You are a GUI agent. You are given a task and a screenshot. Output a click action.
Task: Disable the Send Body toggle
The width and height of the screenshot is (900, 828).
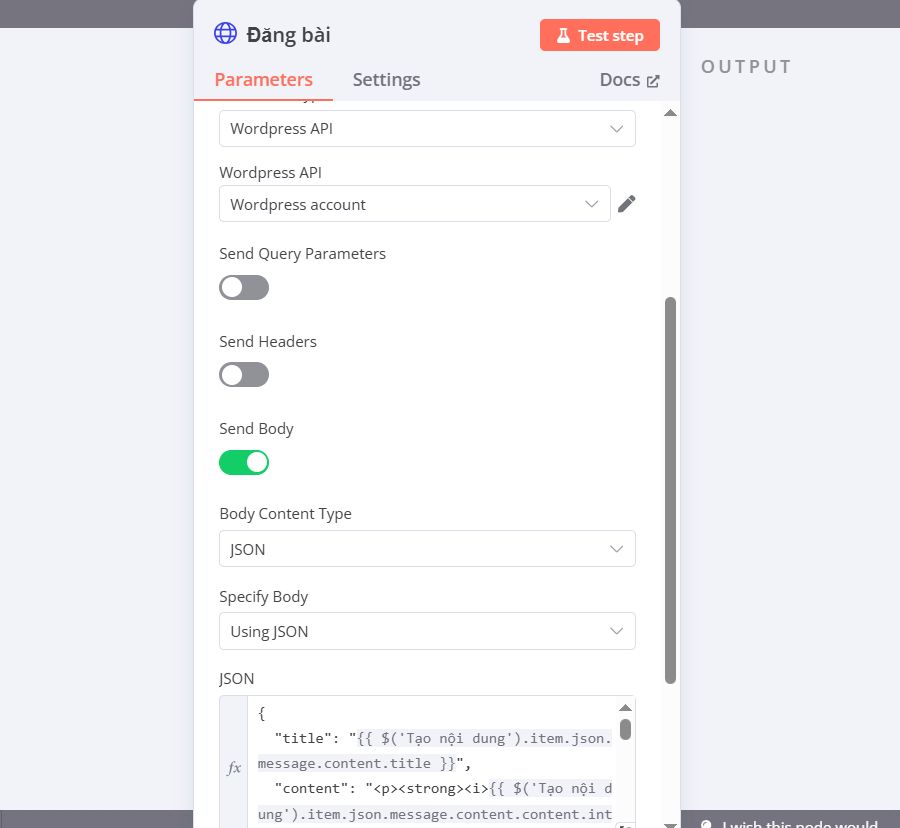click(244, 462)
